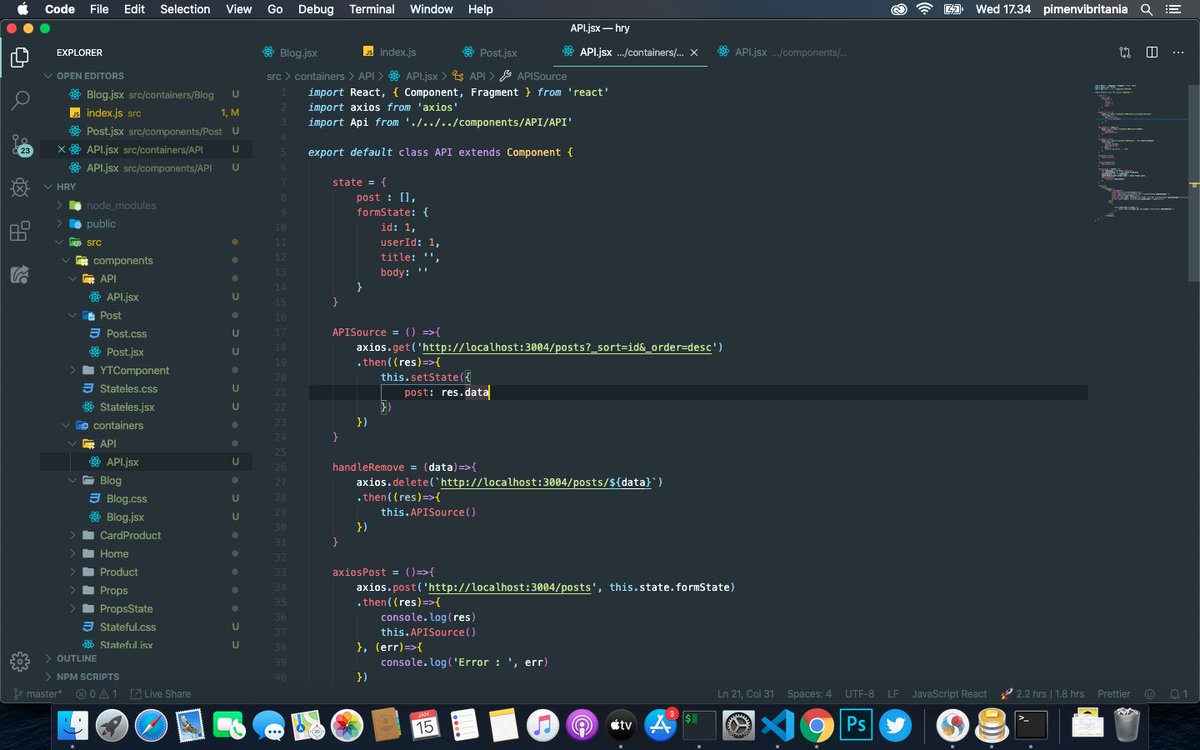Open Creative Cloud menu bar icon
The width and height of the screenshot is (1200, 750).
pos(899,9)
